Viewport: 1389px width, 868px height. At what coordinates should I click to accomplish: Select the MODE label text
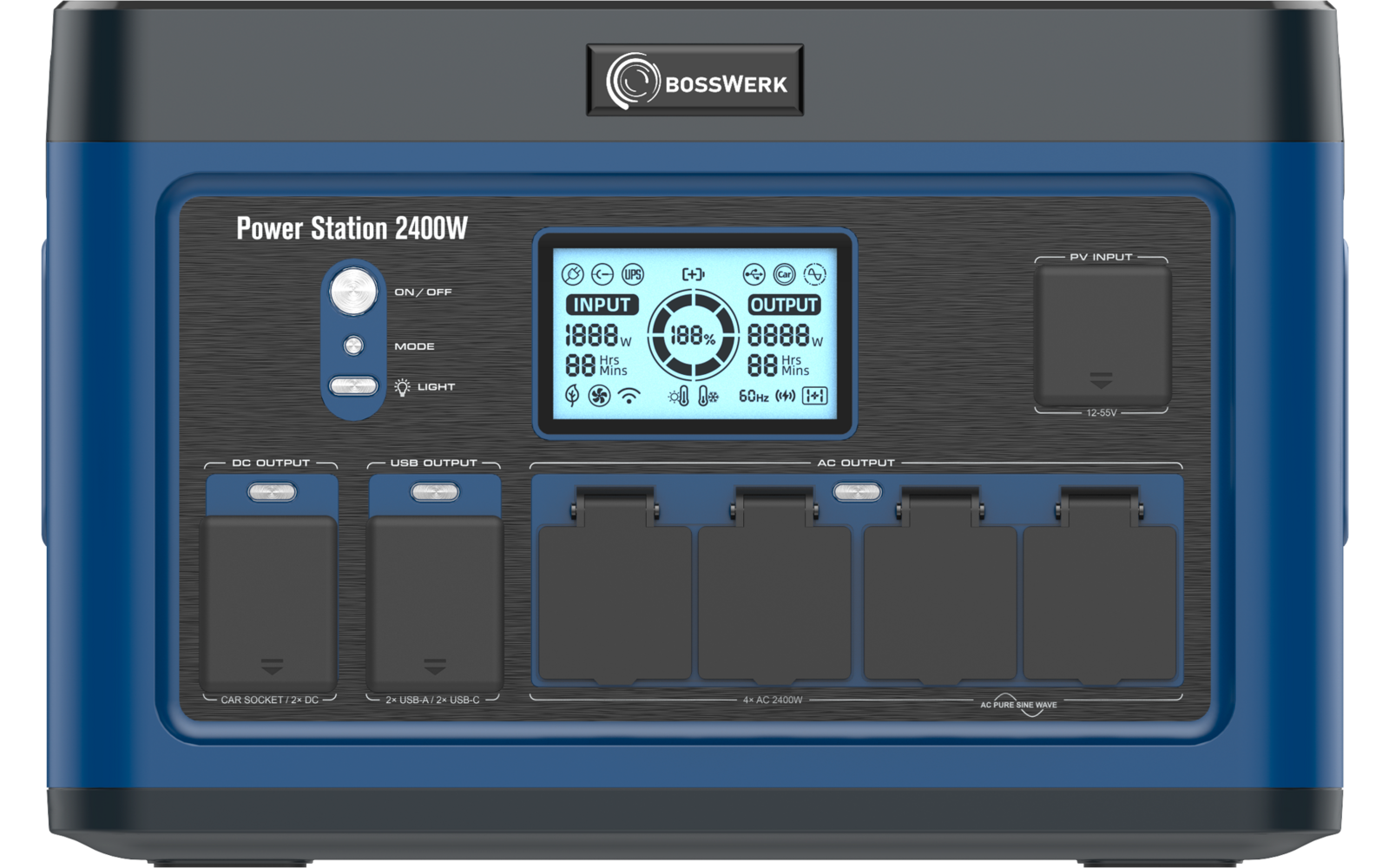(414, 346)
